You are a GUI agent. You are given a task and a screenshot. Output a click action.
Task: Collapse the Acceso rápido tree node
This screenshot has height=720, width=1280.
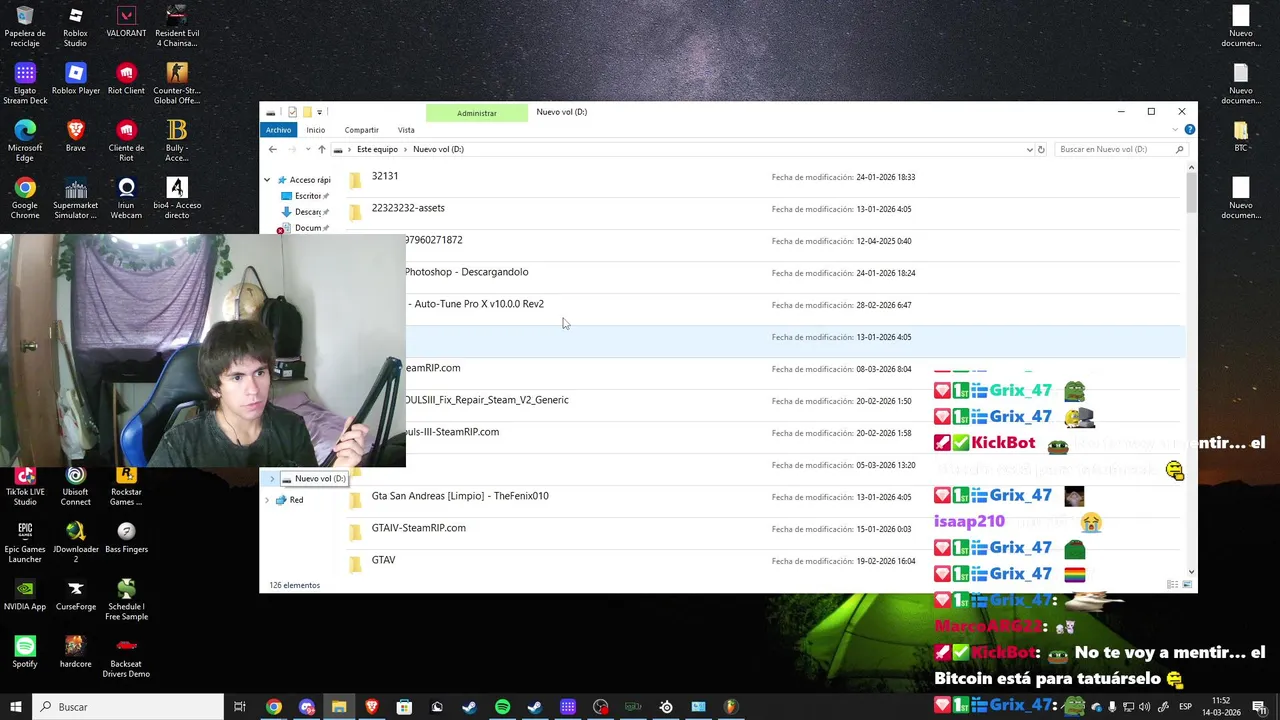tap(267, 180)
